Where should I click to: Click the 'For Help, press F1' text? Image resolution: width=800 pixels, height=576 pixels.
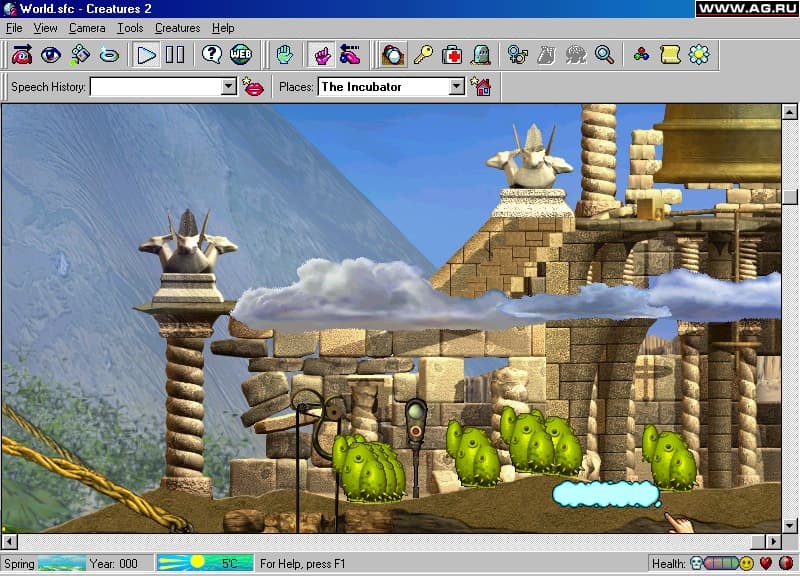tap(303, 564)
